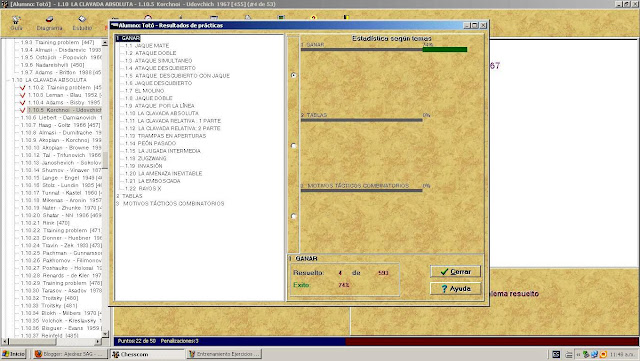Select 1.11 LA CLAVADA RELATIVA: 1 PARTE

coord(173,121)
